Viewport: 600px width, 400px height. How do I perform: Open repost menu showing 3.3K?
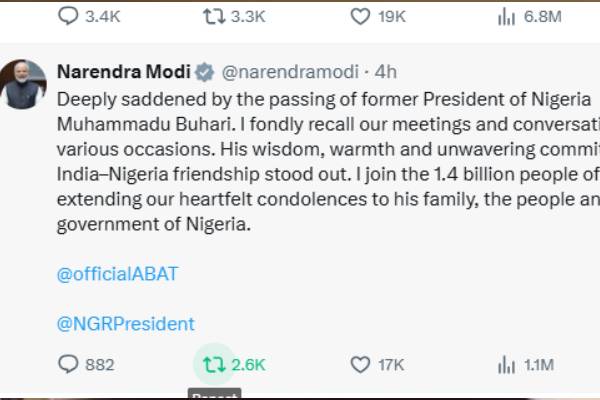point(213,16)
